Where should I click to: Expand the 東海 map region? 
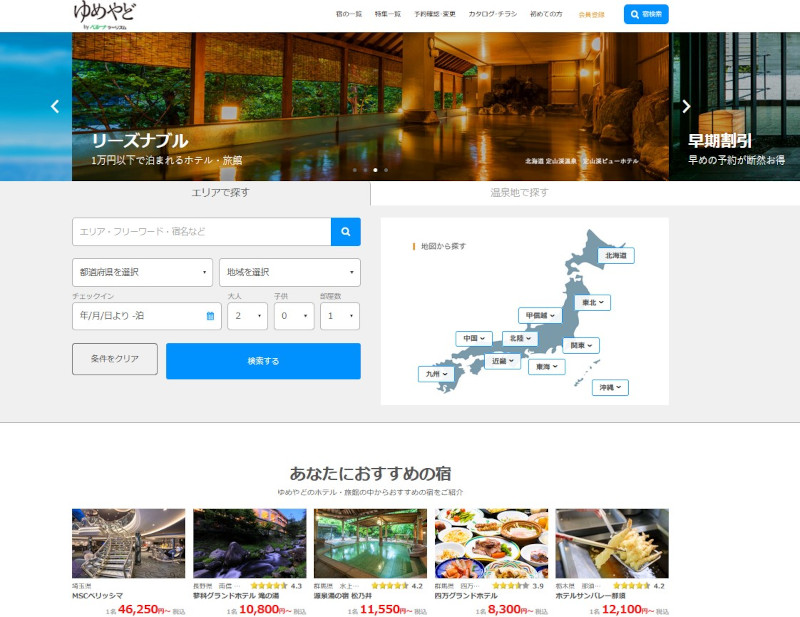[546, 366]
